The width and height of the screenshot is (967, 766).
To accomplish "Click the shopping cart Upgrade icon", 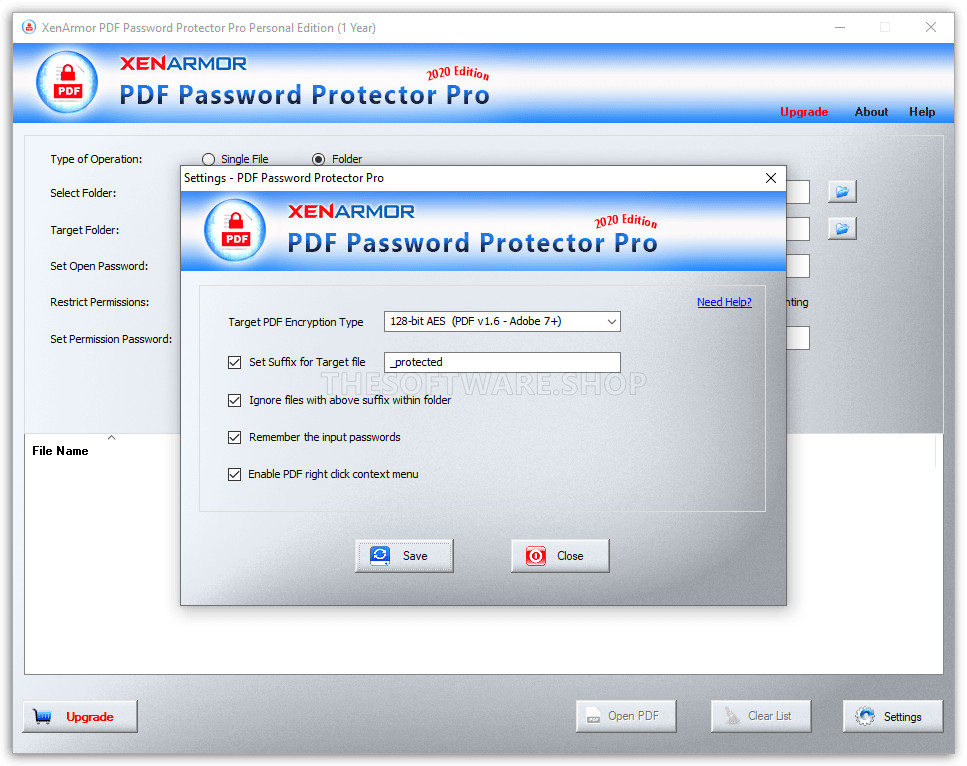I will coord(42,716).
